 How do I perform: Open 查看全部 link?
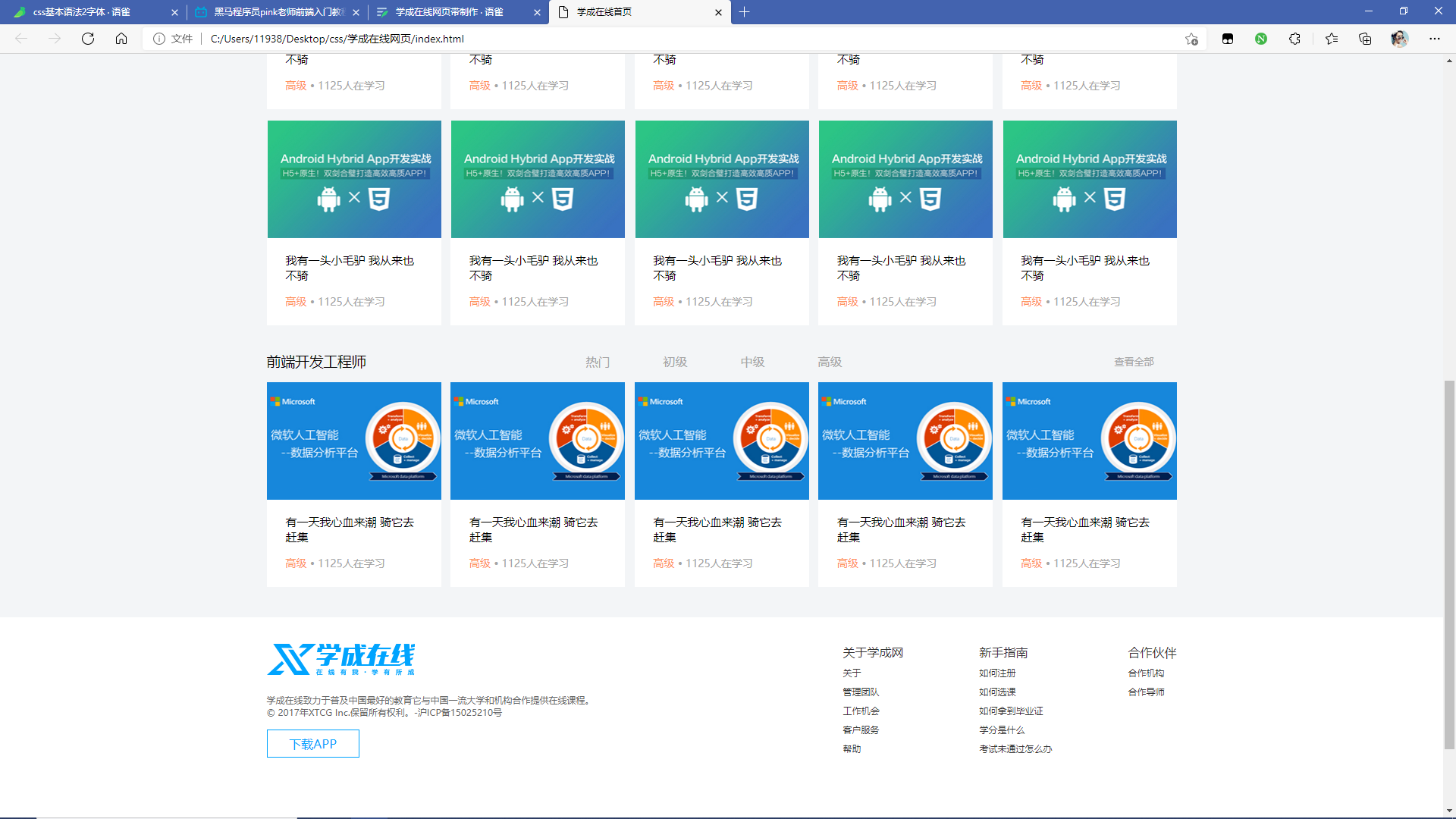(1134, 362)
